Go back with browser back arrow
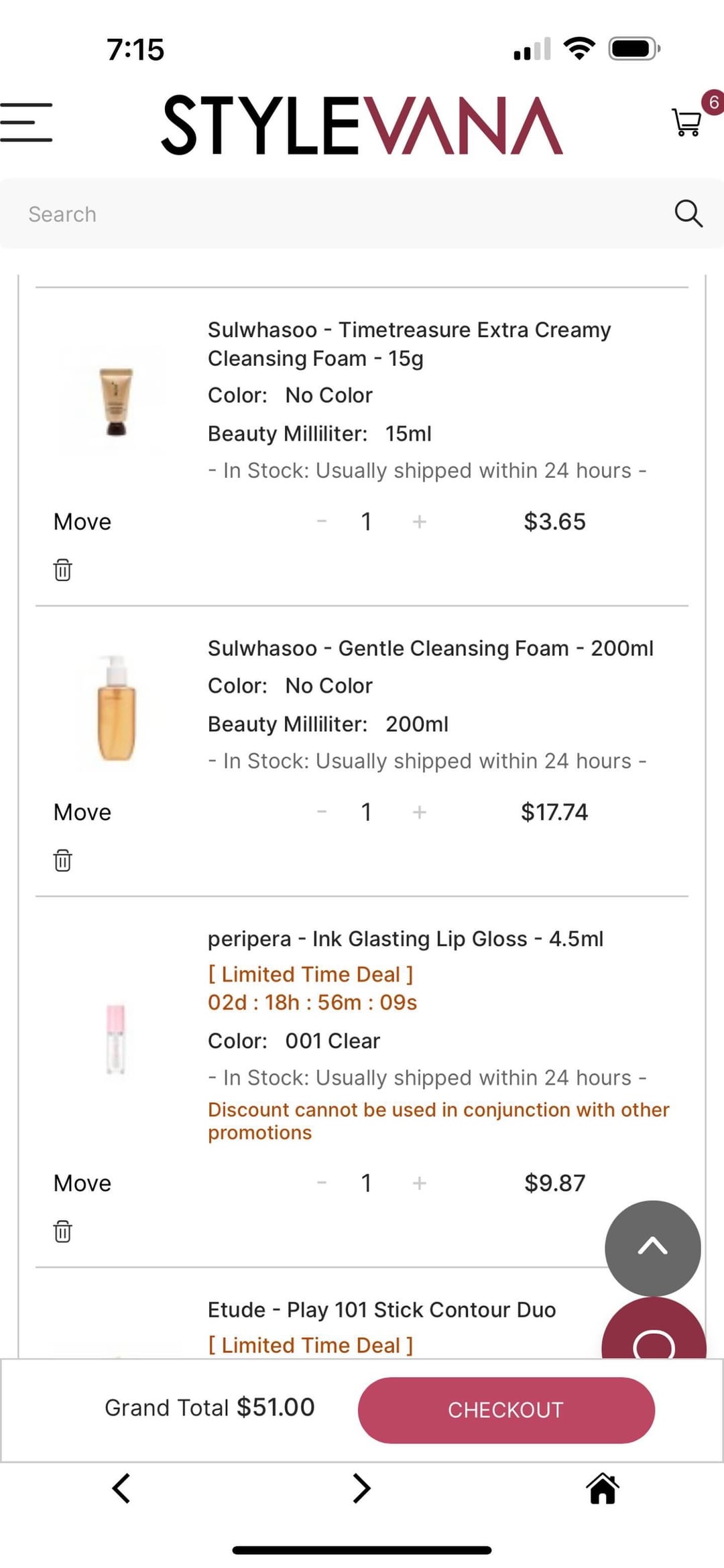 [121, 1488]
